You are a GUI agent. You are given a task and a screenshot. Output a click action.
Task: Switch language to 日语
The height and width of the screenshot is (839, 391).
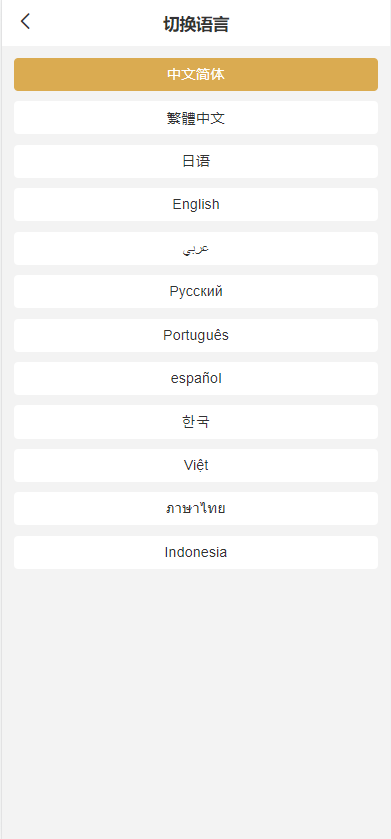click(196, 161)
